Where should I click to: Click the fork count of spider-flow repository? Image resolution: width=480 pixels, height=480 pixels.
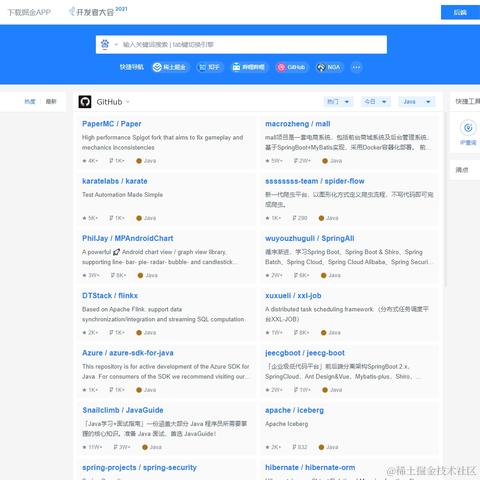coord(300,218)
